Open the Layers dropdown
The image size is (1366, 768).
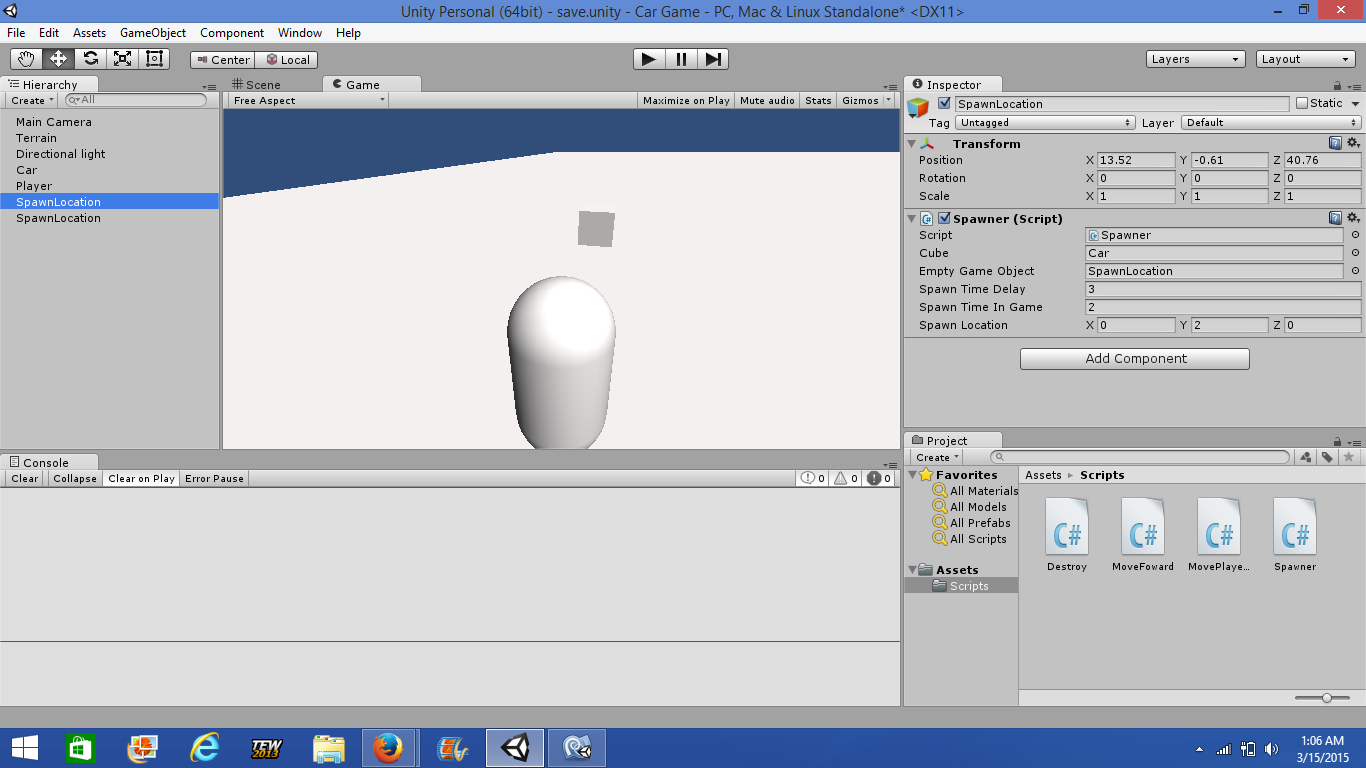pyautogui.click(x=1196, y=59)
